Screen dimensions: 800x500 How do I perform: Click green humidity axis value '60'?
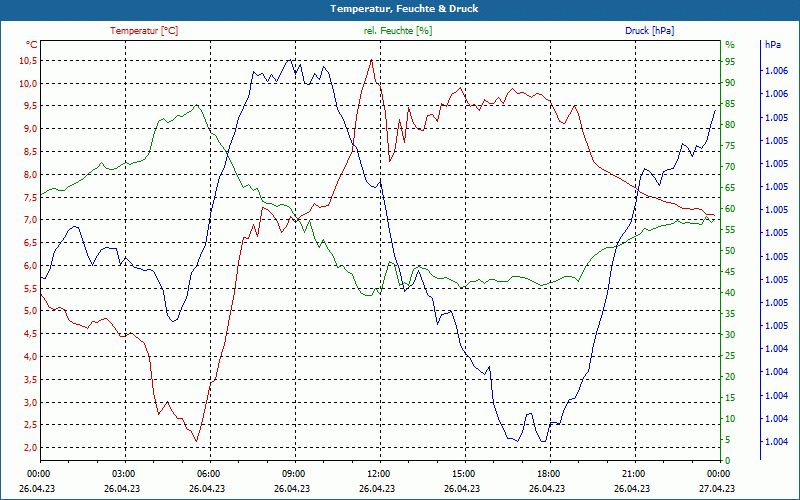coord(730,209)
